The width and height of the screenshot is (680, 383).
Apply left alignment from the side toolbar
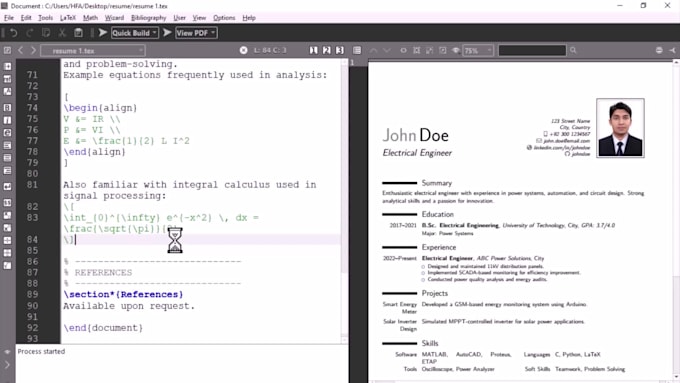point(7,145)
